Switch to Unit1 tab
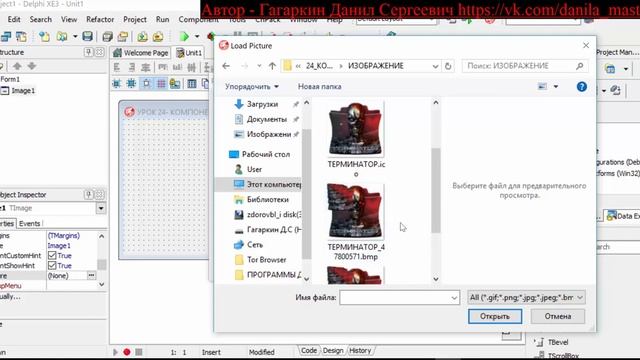The height and width of the screenshot is (360, 640). coord(189,53)
